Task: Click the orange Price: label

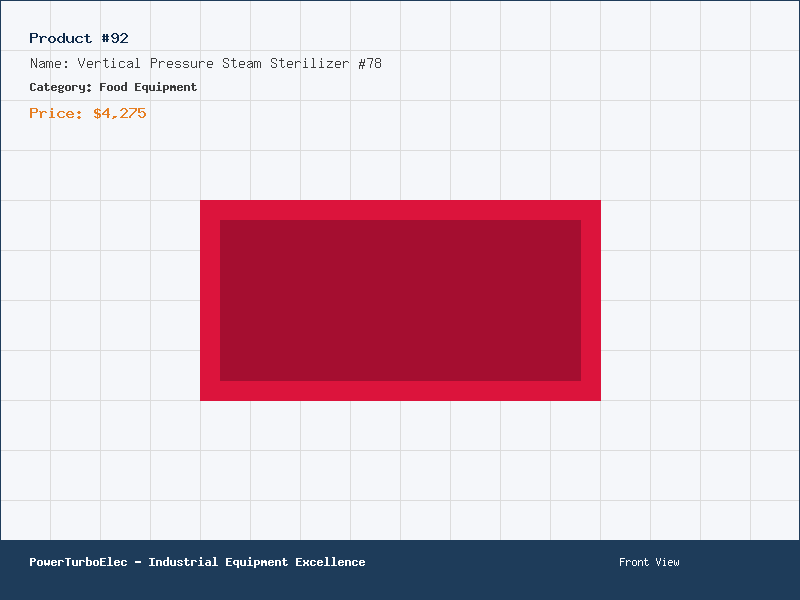Action: click(56, 113)
